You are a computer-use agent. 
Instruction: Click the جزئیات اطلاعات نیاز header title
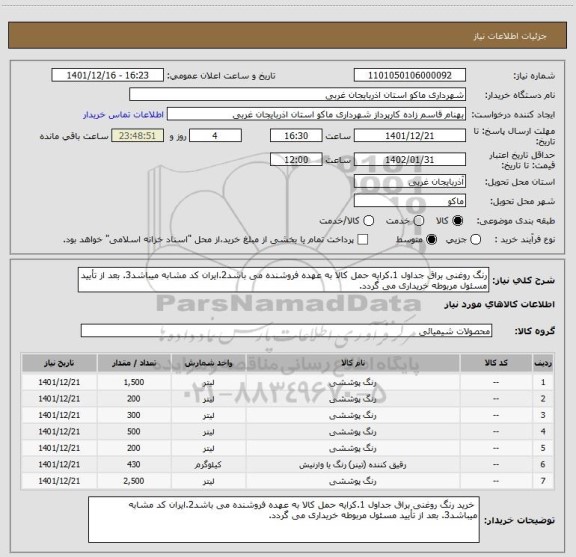point(510,36)
